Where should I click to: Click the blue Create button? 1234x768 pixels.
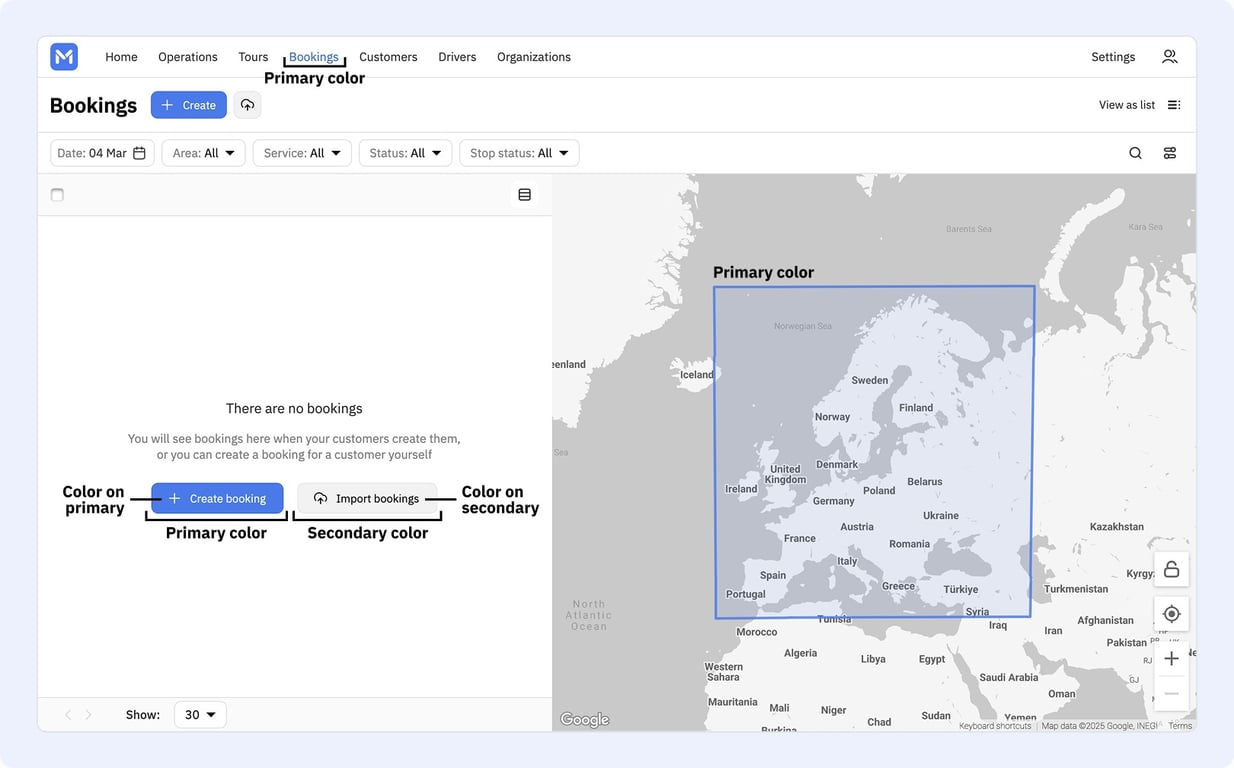tap(189, 105)
